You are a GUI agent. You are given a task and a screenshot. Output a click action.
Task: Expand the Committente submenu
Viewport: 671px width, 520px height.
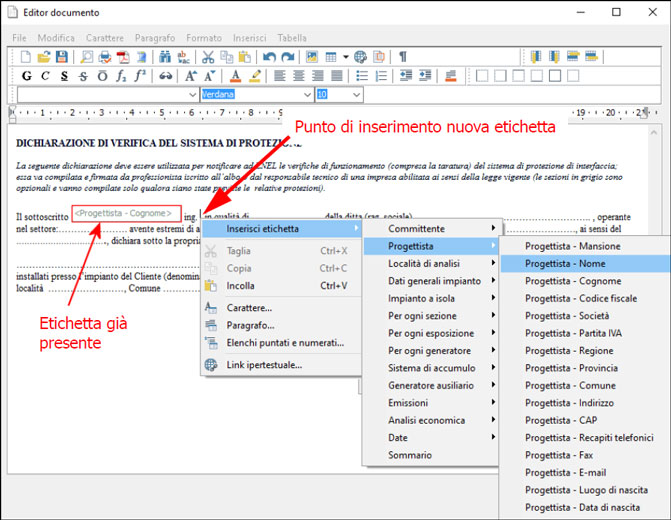pos(431,229)
